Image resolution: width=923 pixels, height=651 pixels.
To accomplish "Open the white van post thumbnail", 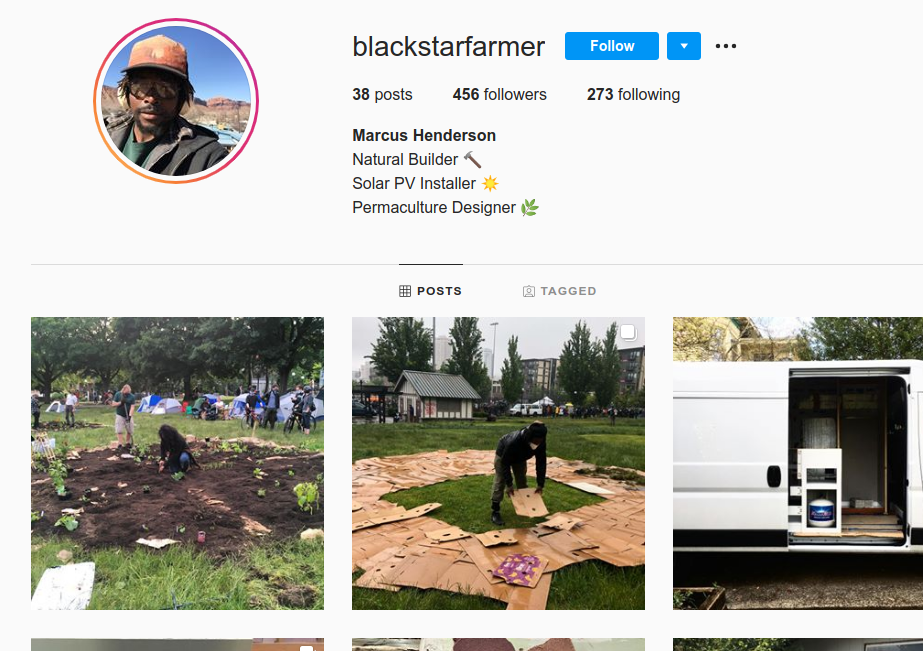I will (798, 463).
